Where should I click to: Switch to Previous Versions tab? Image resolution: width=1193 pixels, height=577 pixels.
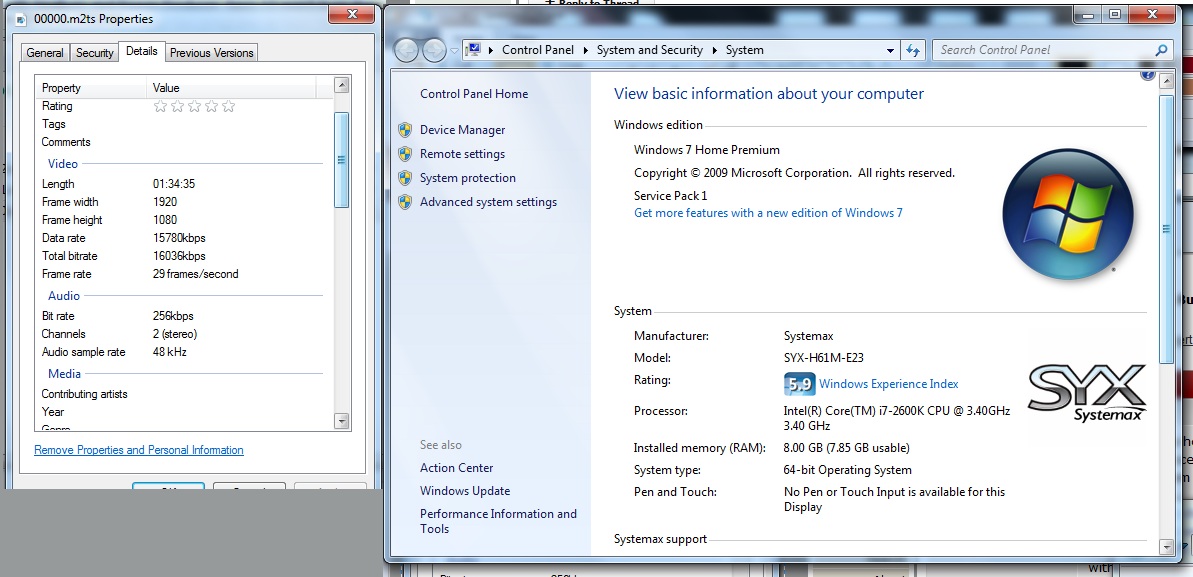212,53
